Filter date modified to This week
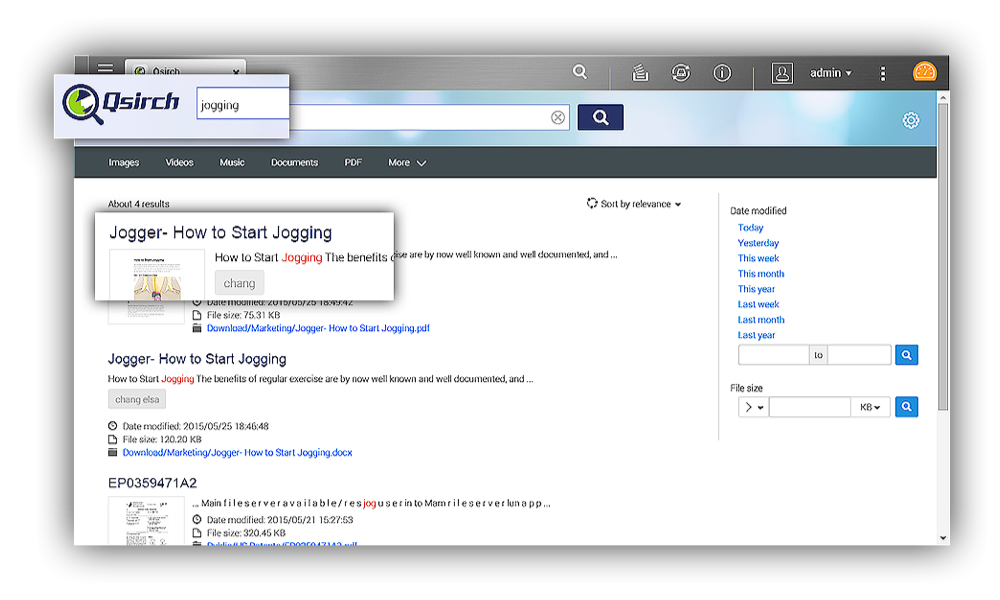The image size is (1000, 600). [x=758, y=258]
